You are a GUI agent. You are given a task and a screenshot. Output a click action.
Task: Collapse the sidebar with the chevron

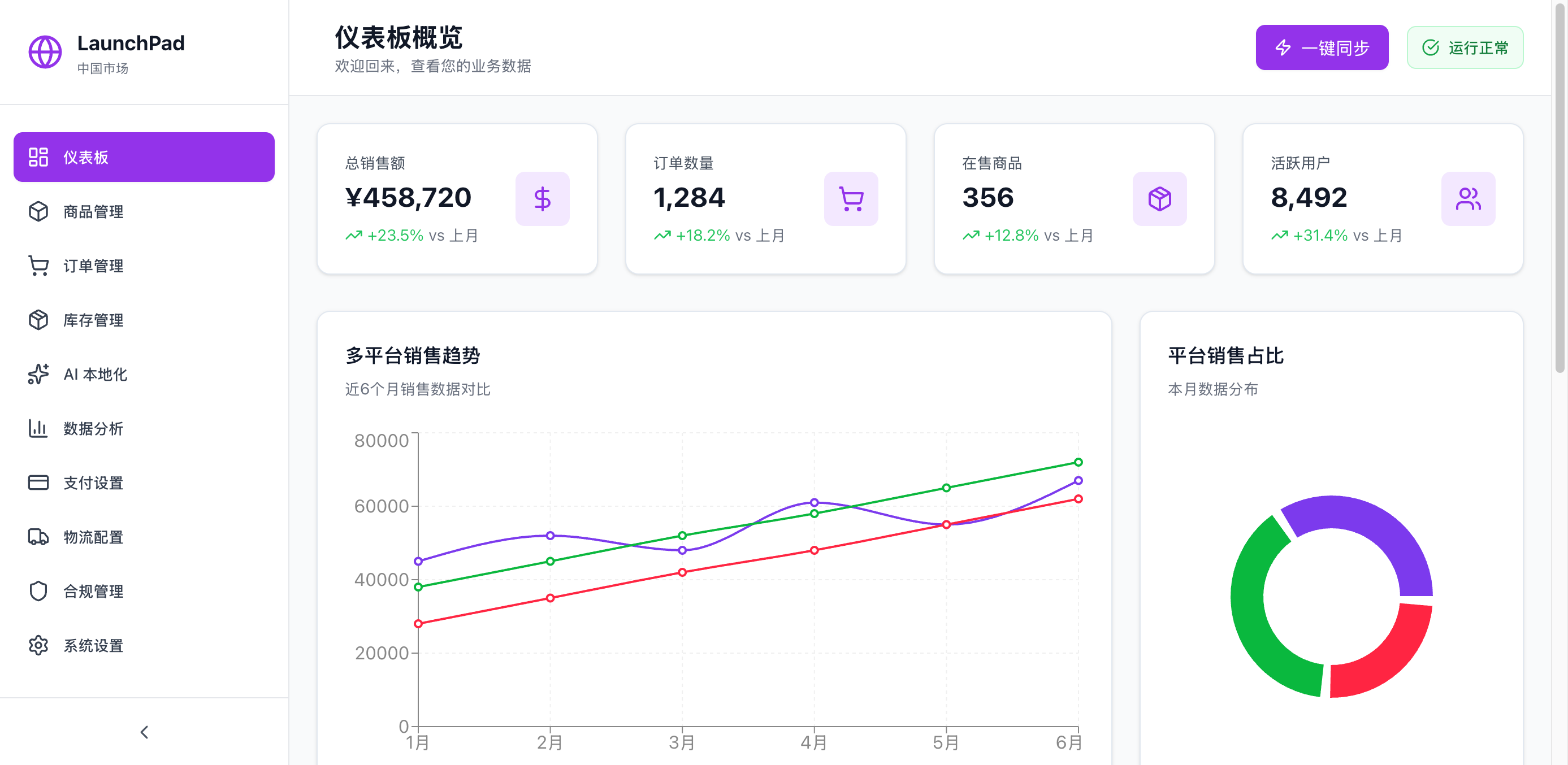pos(144,732)
